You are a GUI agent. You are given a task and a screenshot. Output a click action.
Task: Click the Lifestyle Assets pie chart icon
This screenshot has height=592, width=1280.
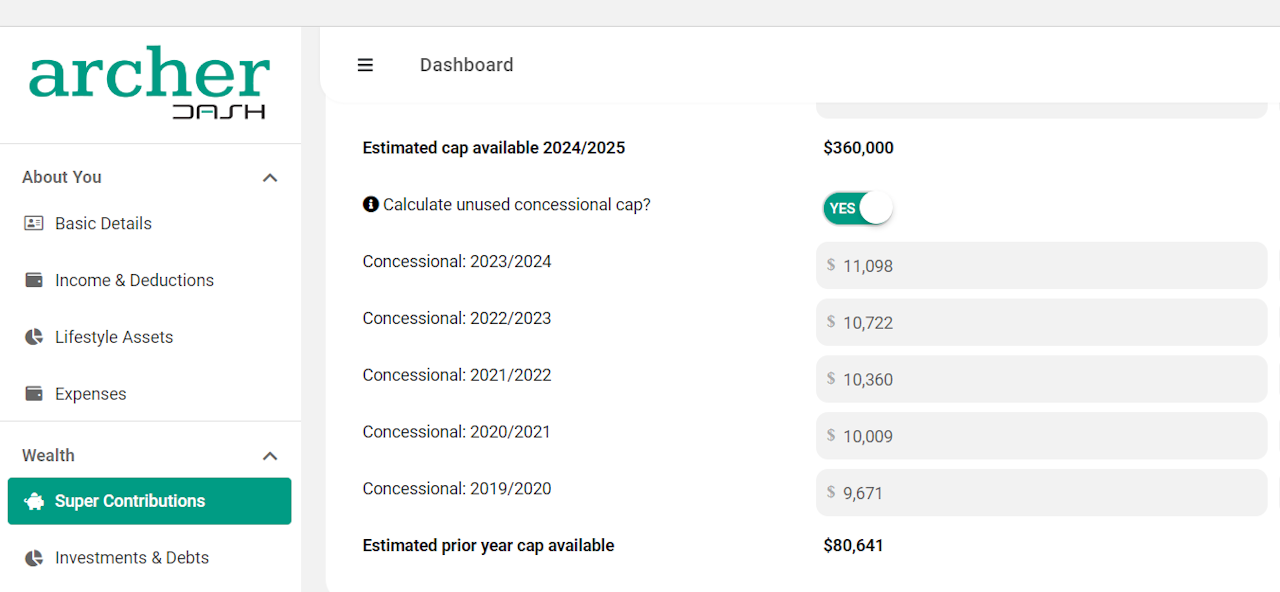click(34, 337)
